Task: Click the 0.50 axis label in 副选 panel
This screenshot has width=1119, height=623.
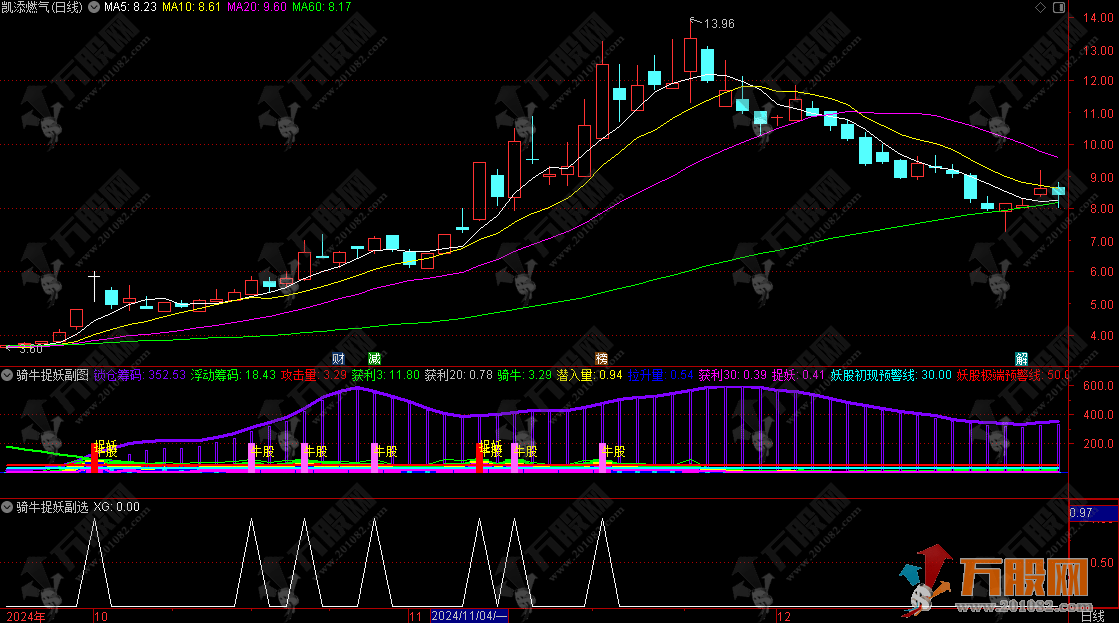Action: 1102,563
